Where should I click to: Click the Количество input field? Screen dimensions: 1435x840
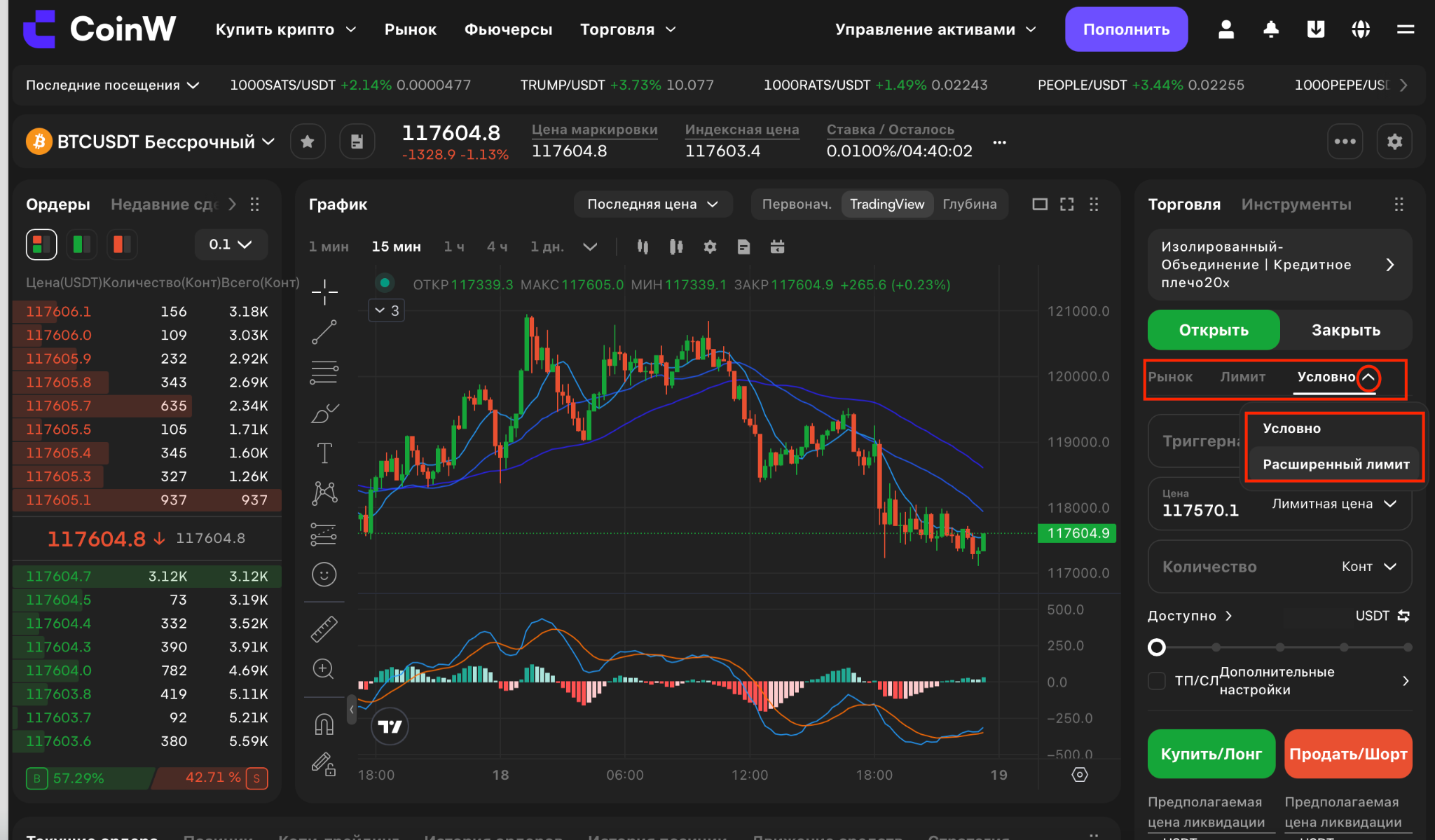coord(1279,566)
